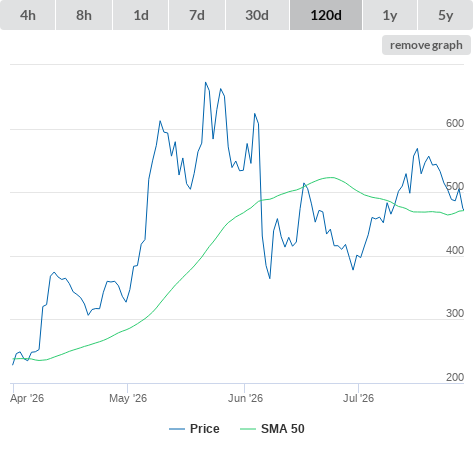Click the Jul '26 date marker
The height and width of the screenshot is (455, 474).
pyautogui.click(x=358, y=398)
